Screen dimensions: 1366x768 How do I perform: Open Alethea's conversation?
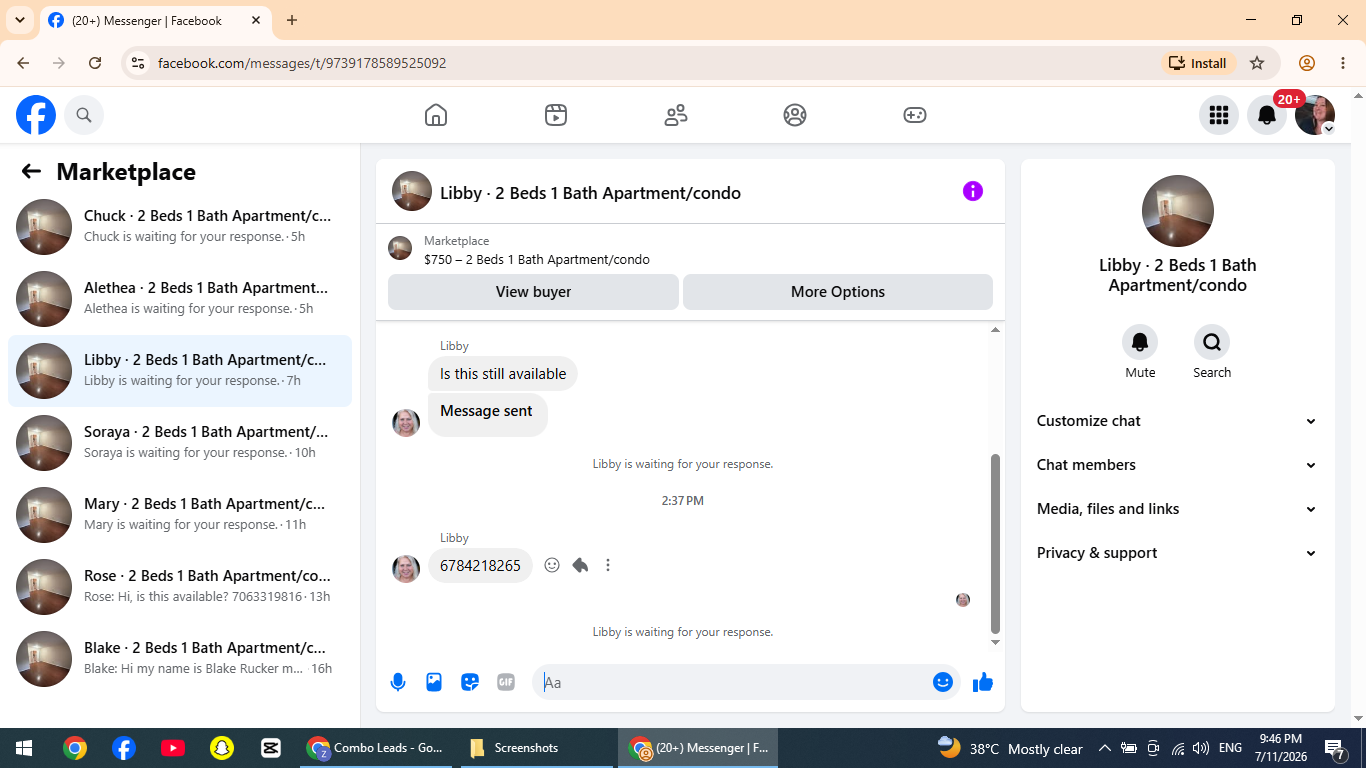(x=180, y=299)
